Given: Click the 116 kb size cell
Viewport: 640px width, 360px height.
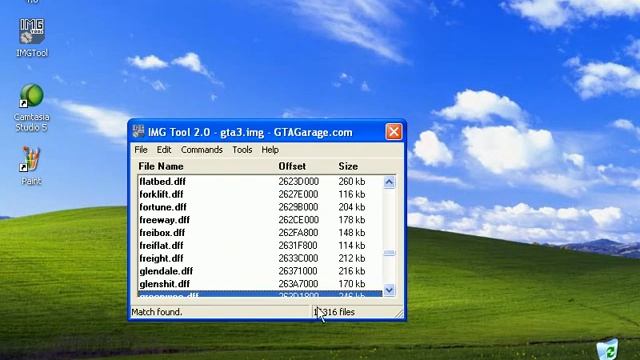Looking at the screenshot, I should [351, 194].
